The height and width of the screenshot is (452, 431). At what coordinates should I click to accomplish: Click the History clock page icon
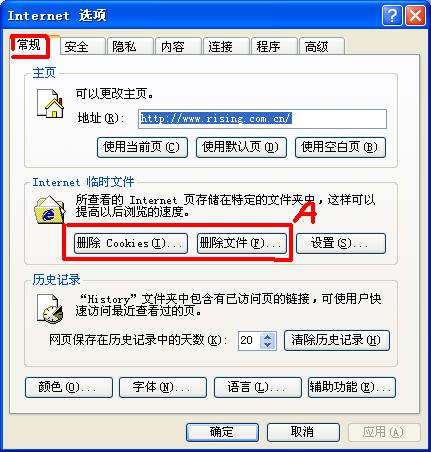click(x=50, y=309)
